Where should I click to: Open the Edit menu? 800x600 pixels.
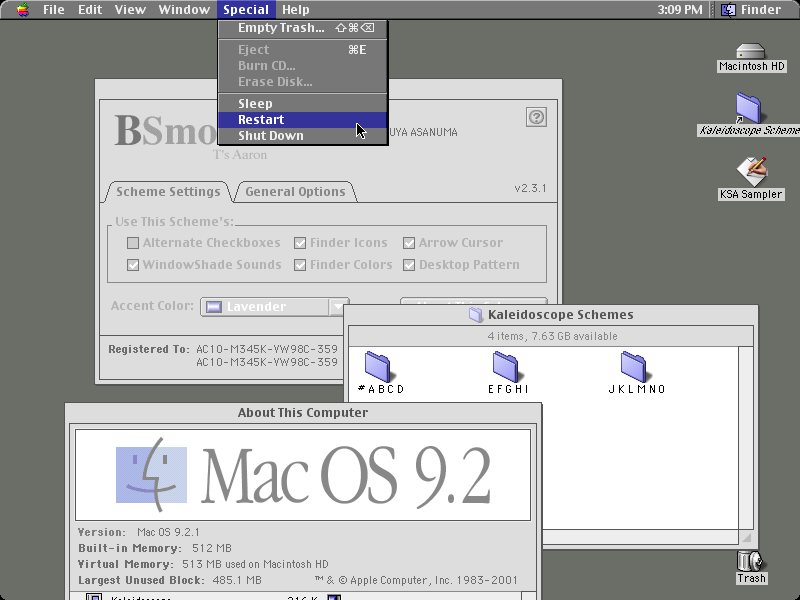click(x=90, y=10)
